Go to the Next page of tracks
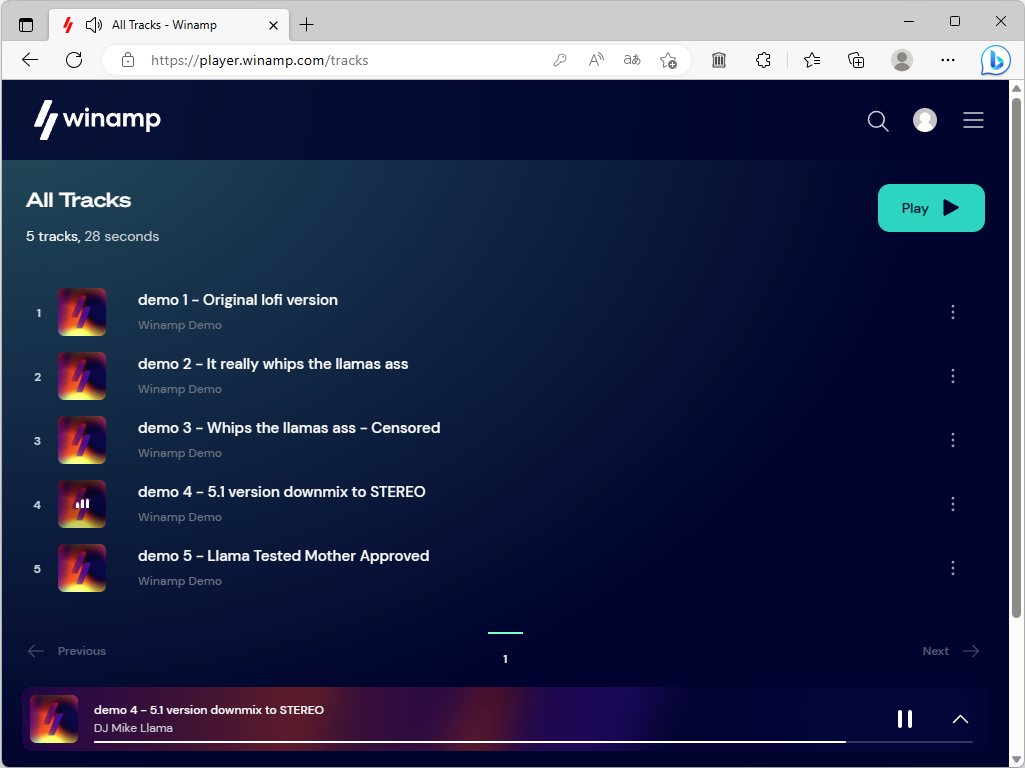The width and height of the screenshot is (1025, 768). pos(949,650)
